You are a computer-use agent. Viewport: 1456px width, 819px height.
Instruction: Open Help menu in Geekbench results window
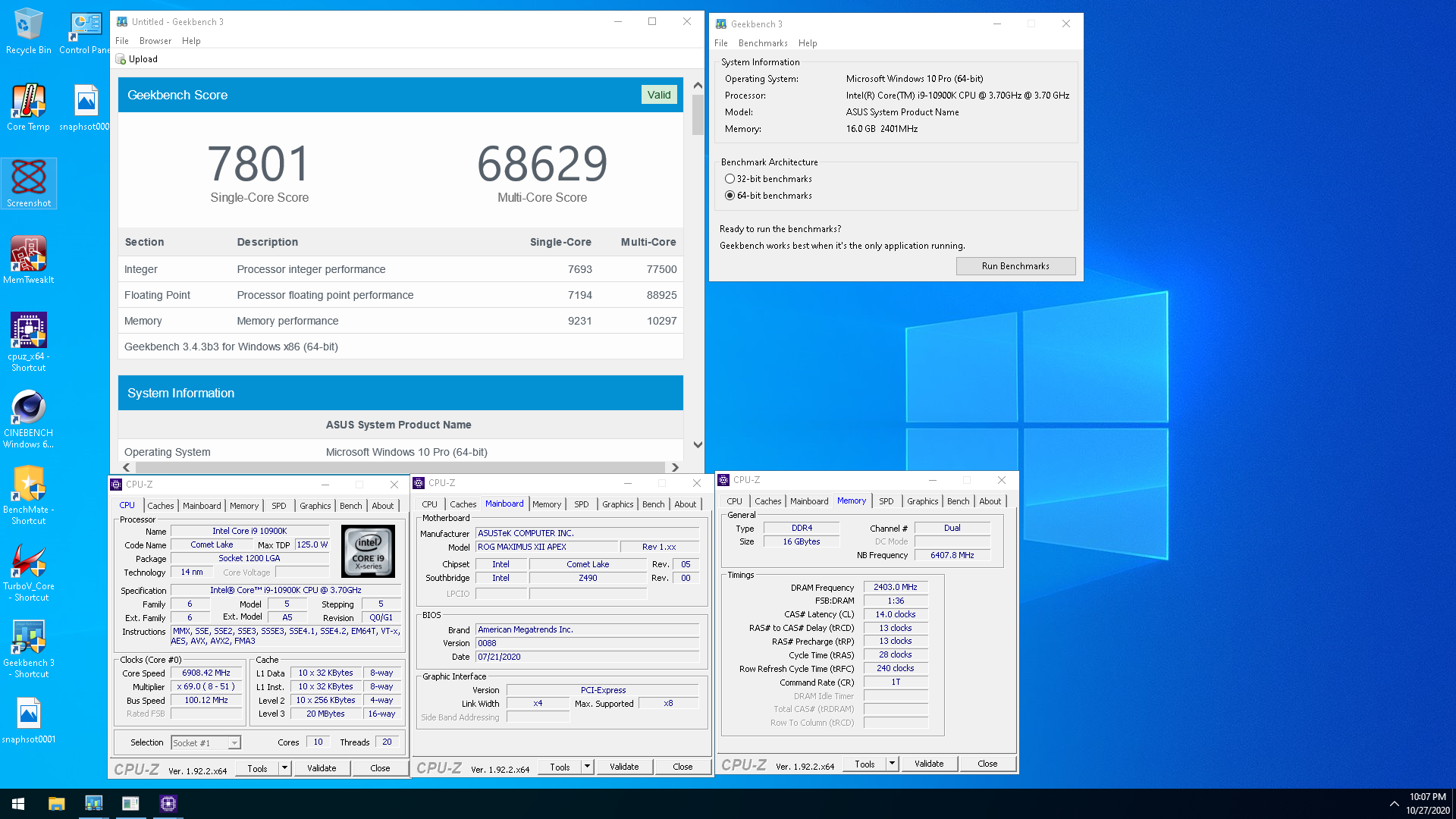[x=191, y=41]
